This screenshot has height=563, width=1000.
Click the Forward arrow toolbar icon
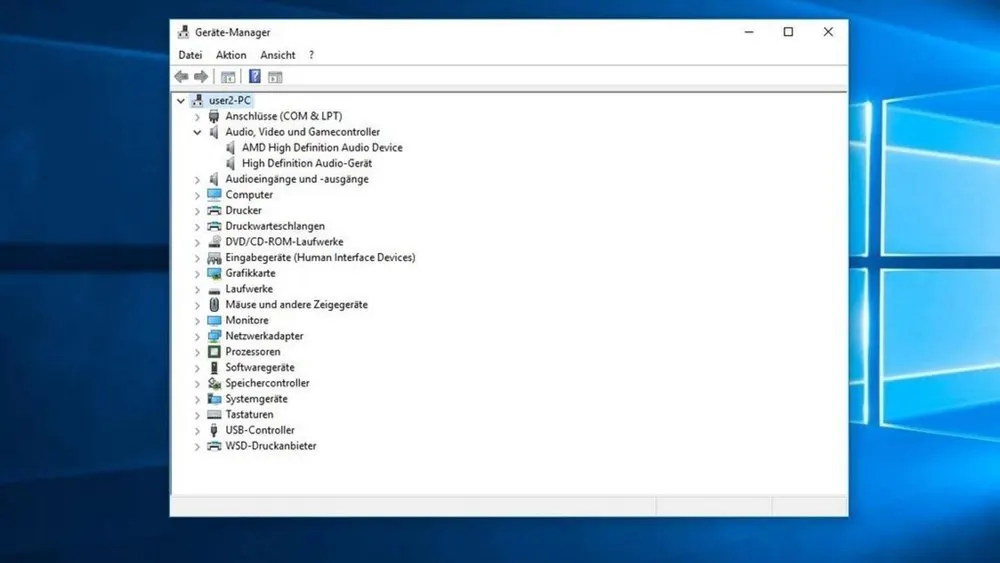(201, 77)
